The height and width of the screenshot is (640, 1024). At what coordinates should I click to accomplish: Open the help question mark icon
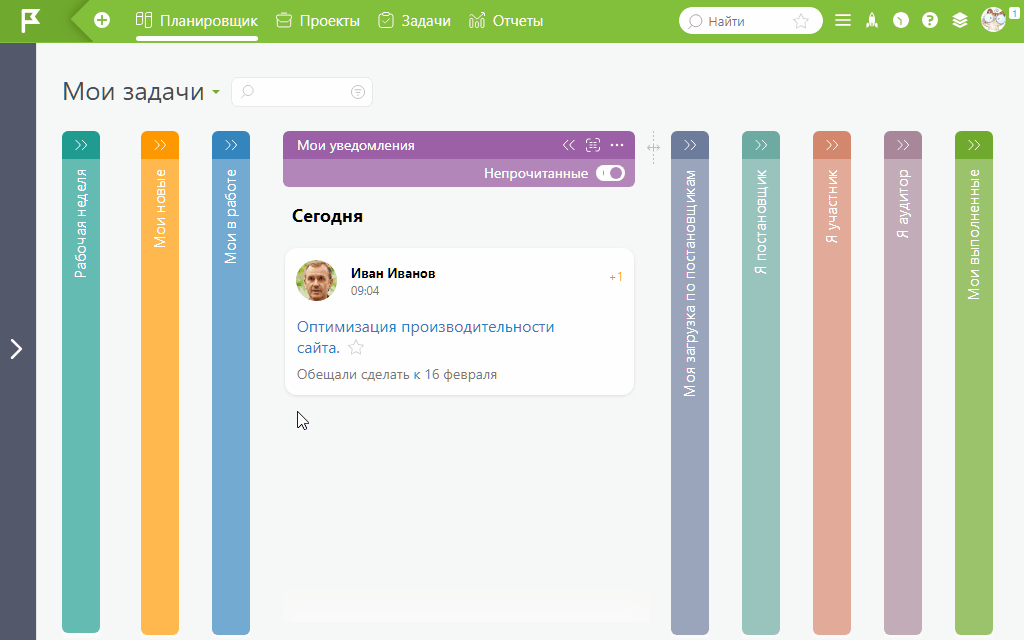click(930, 20)
